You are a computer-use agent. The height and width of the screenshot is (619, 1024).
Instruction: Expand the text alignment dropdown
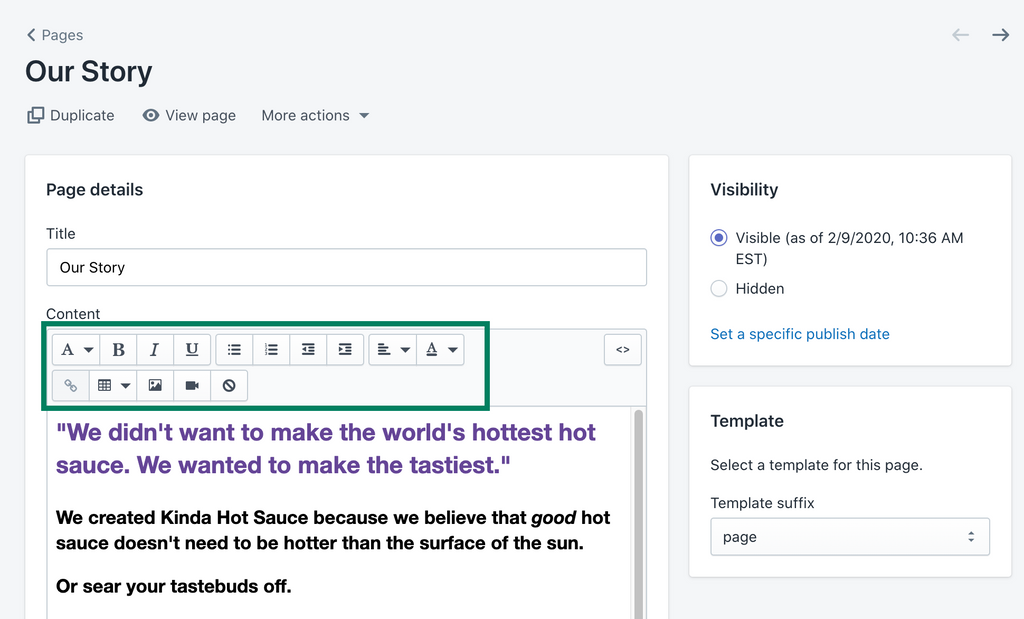coord(393,350)
